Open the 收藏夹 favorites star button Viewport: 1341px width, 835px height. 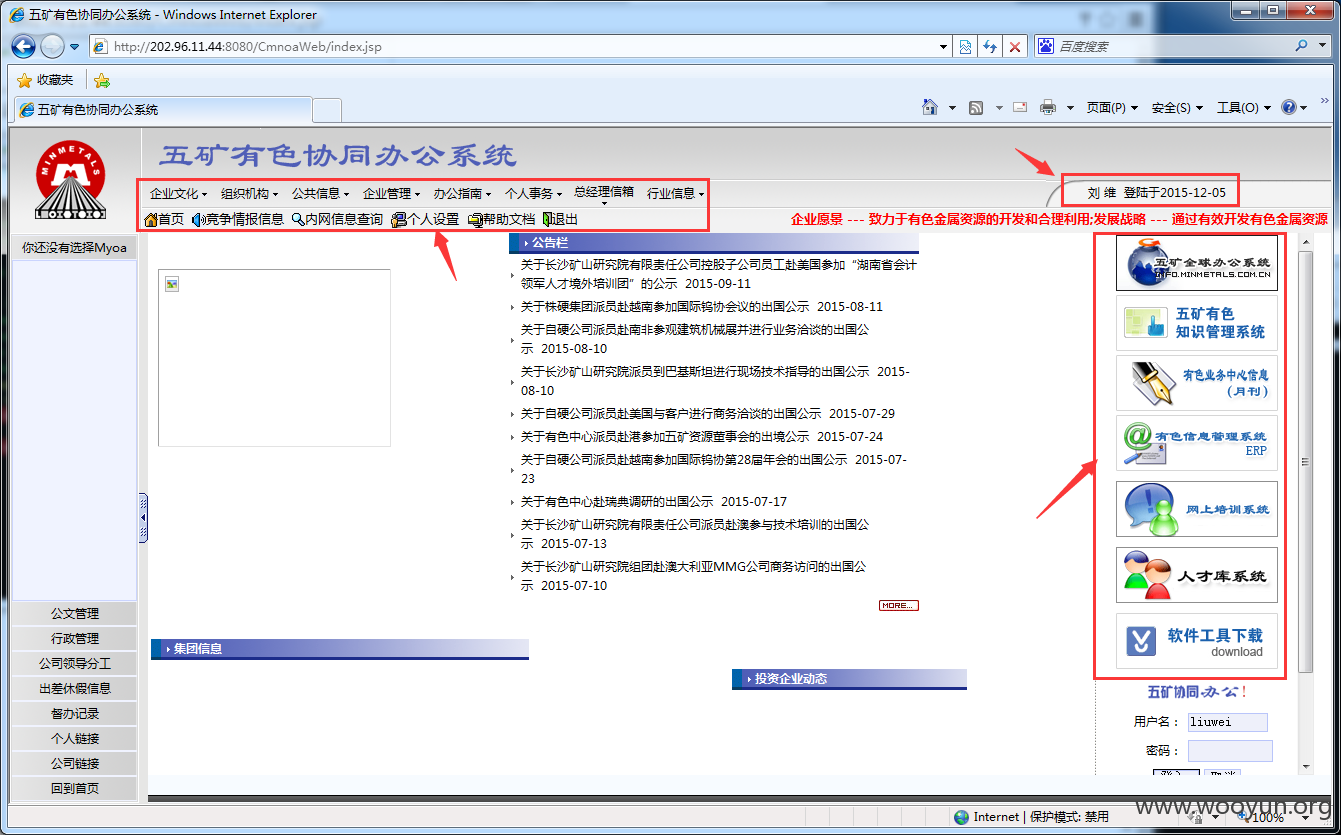45,80
